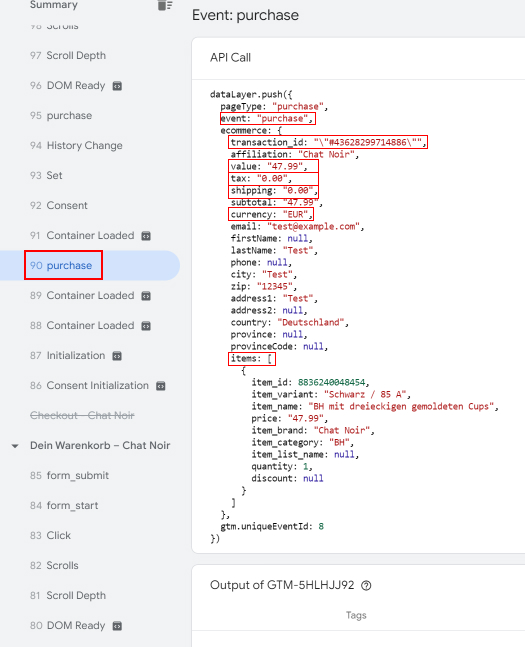
Task: Click the tag icon next to 86 Consent Initialization
Action: click(x=161, y=386)
